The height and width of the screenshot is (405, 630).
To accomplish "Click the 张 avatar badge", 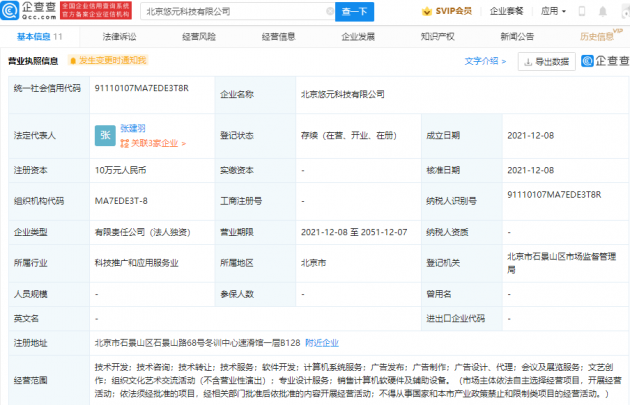I will (105, 135).
